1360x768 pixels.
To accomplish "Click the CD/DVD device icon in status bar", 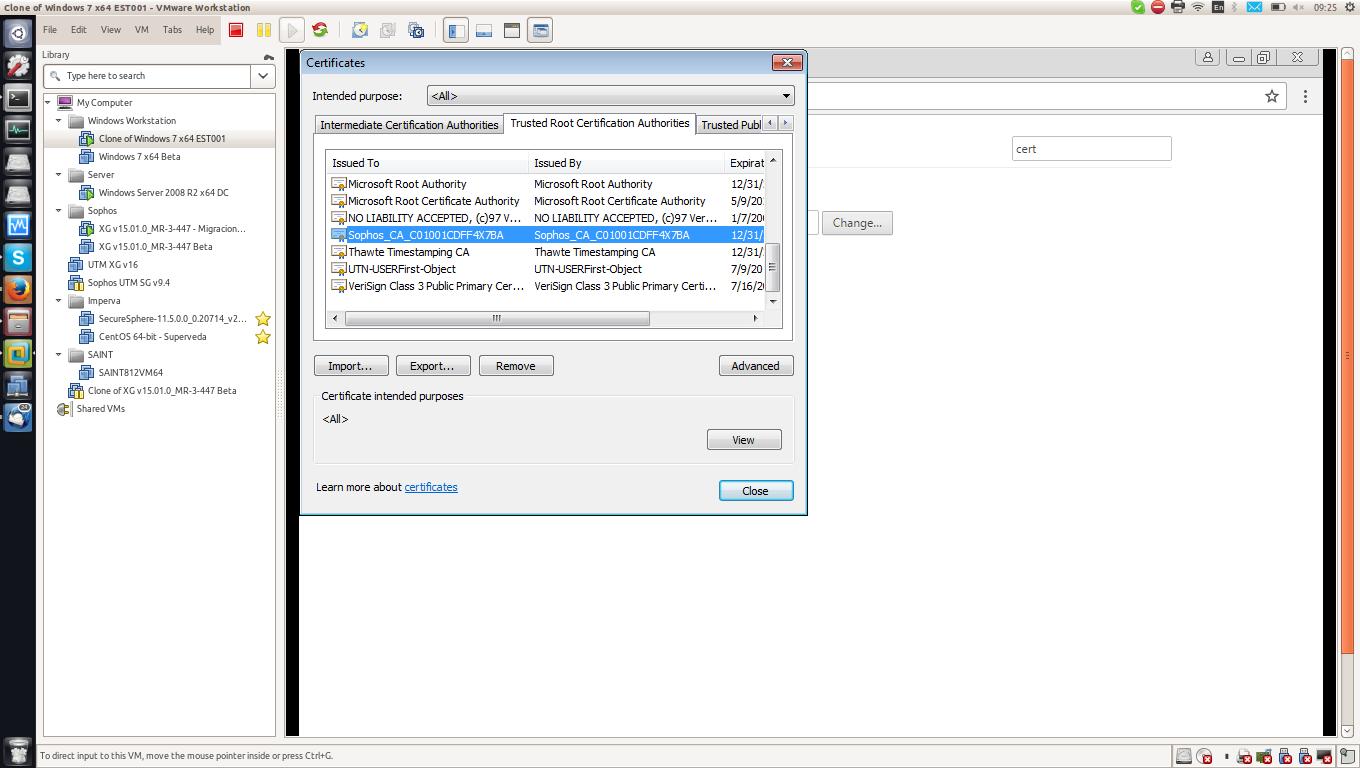I will point(1205,756).
